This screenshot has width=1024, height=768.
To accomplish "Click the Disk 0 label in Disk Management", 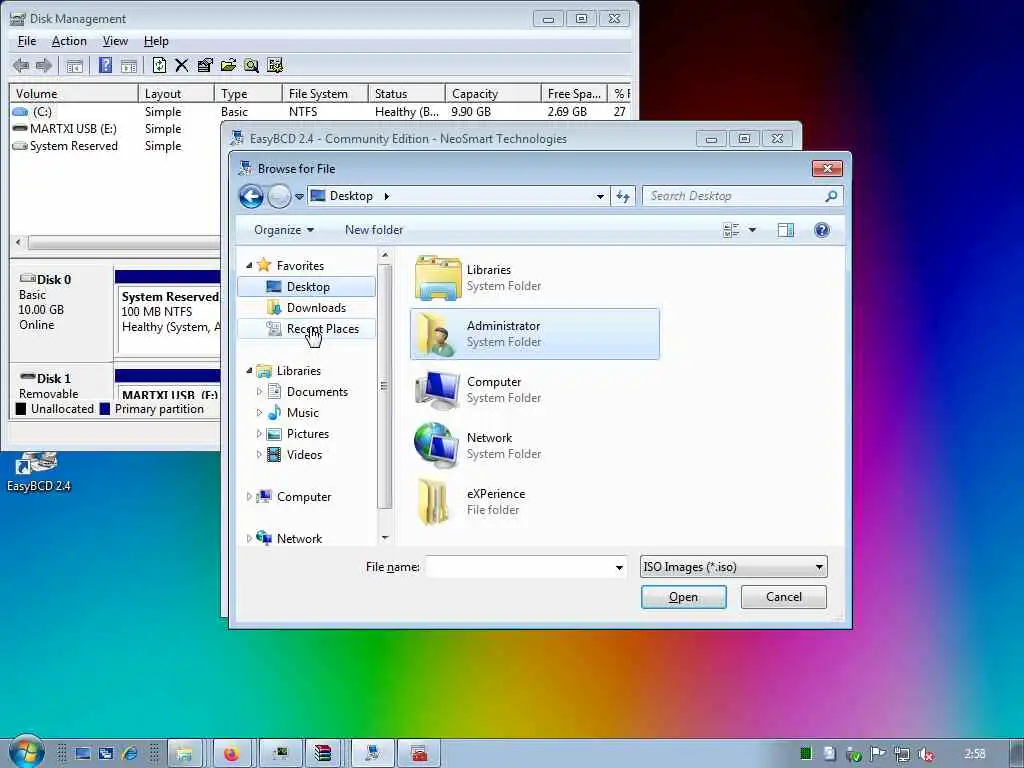I will (54, 280).
